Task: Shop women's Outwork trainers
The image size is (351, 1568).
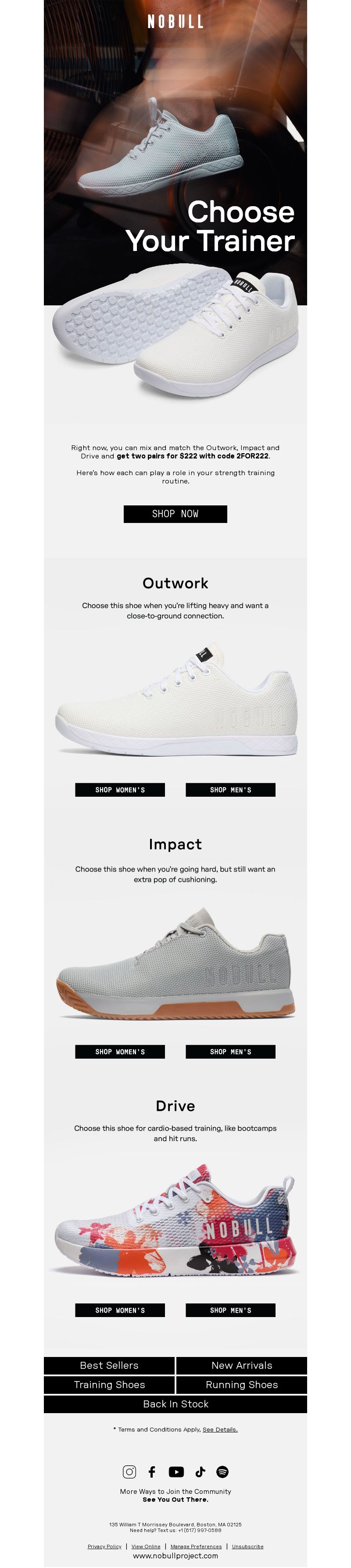Action: (120, 789)
